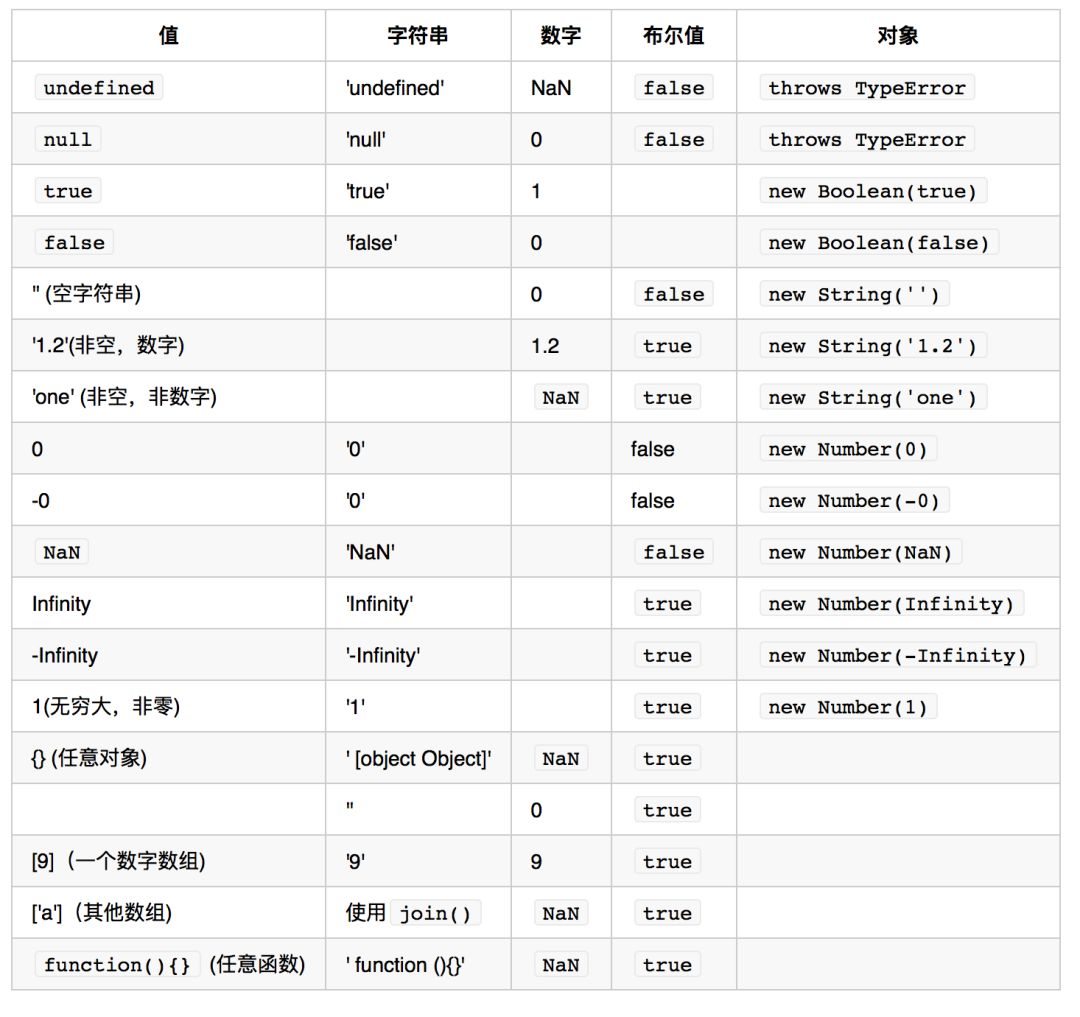Click the 数字 column header
The width and height of the screenshot is (1080, 1017).
coord(561,36)
